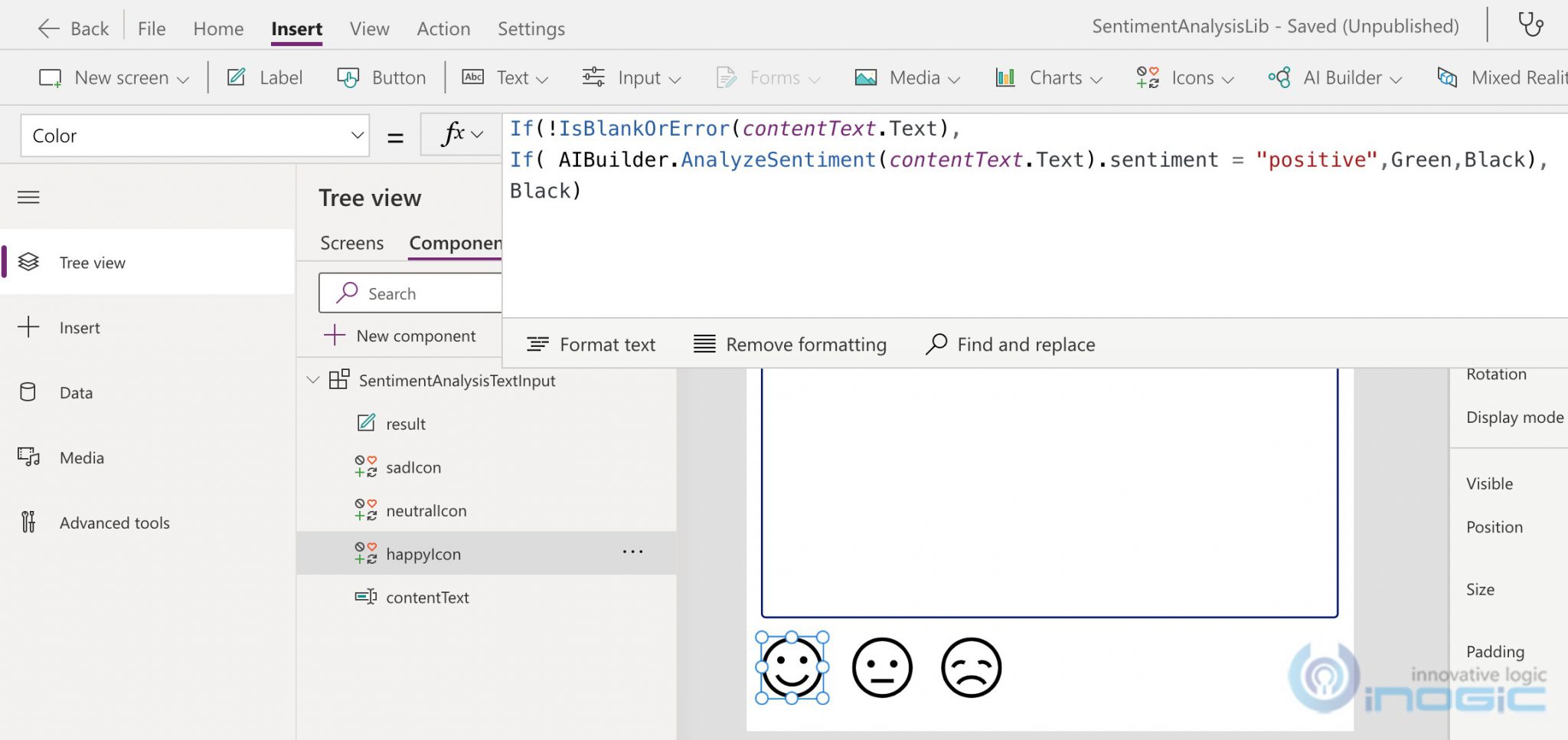This screenshot has width=1568, height=740.
Task: Click the AI Builder toolbar icon
Action: pyautogui.click(x=1281, y=77)
